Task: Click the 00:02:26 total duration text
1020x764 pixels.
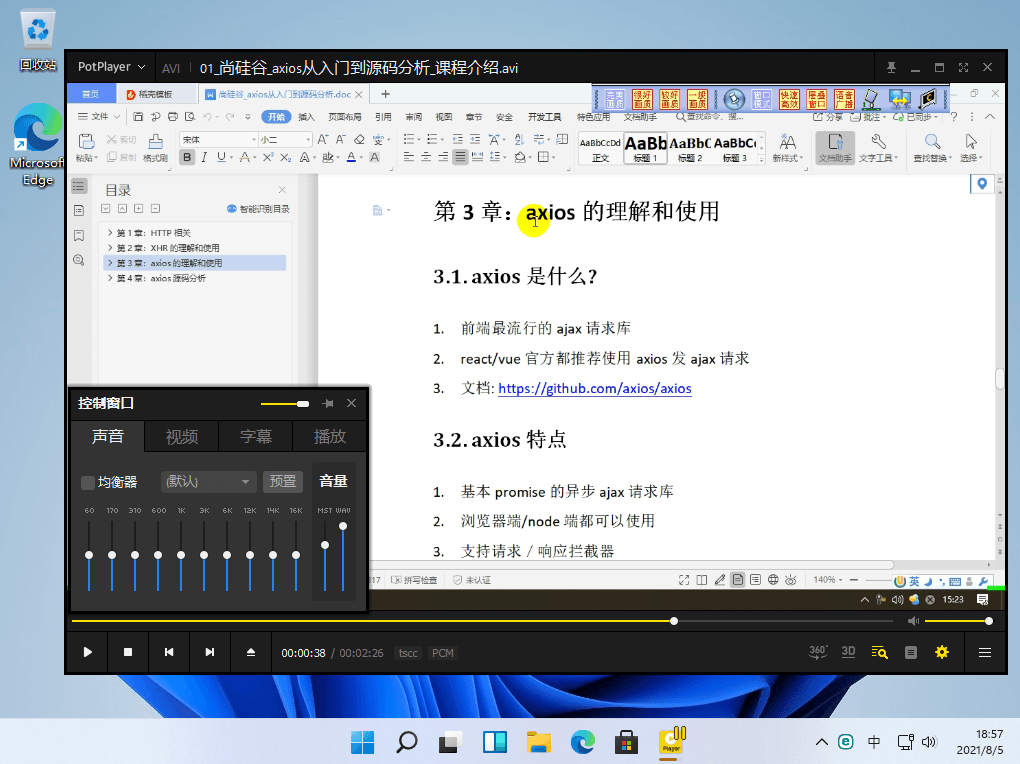Action: [x=361, y=653]
